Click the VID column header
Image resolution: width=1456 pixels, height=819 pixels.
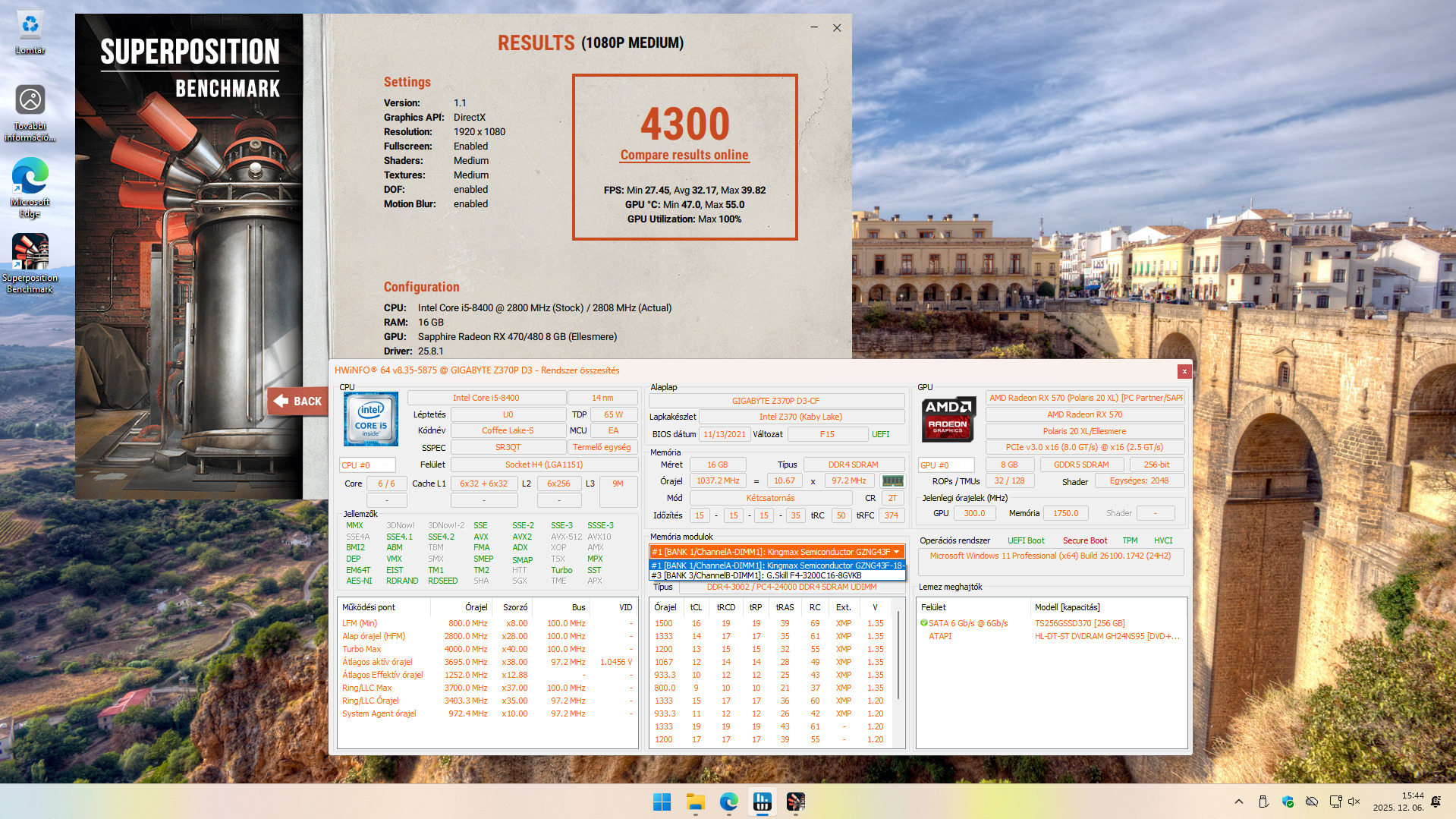tap(614, 607)
